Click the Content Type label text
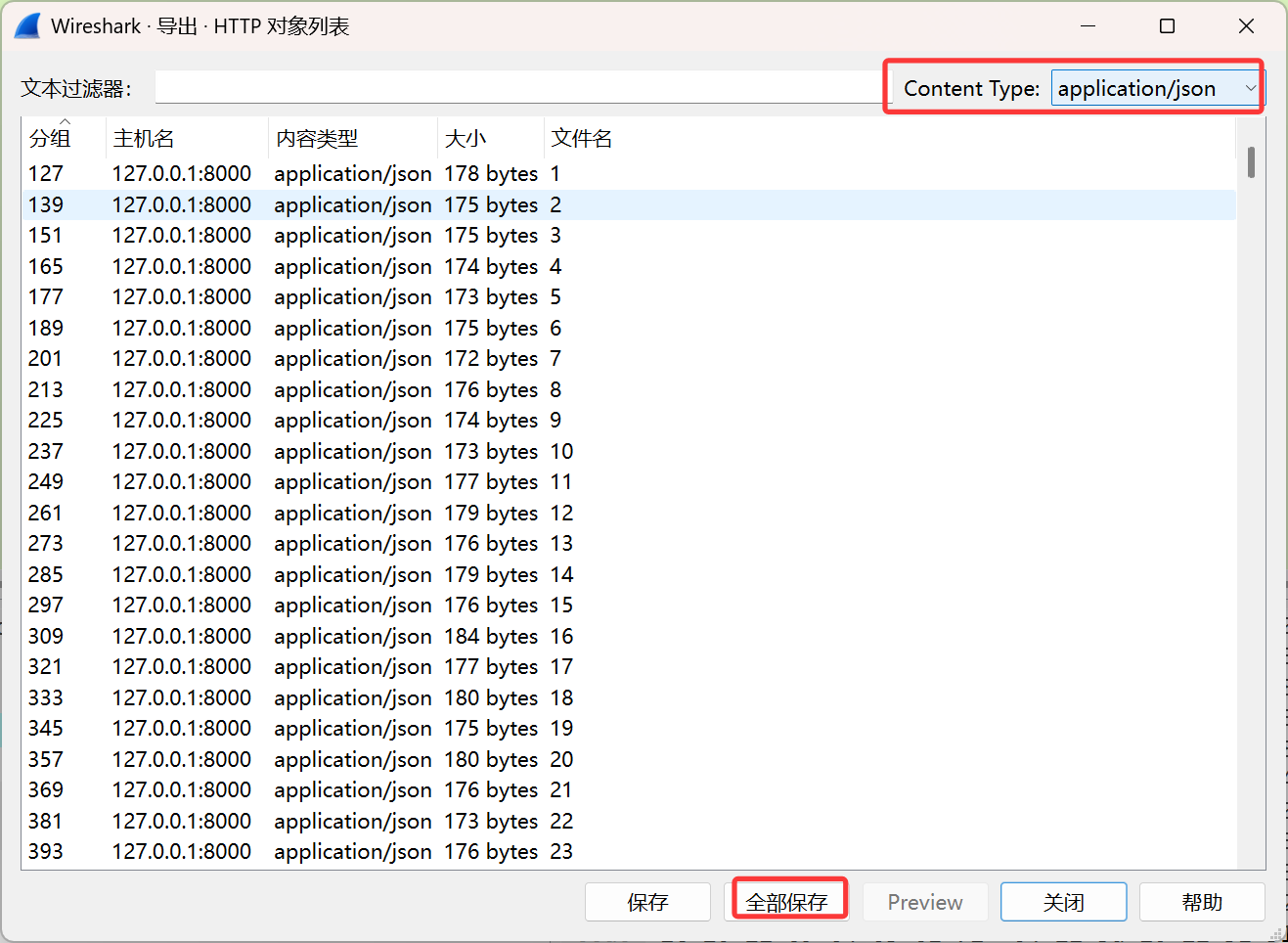This screenshot has width=1288, height=943. [x=971, y=88]
